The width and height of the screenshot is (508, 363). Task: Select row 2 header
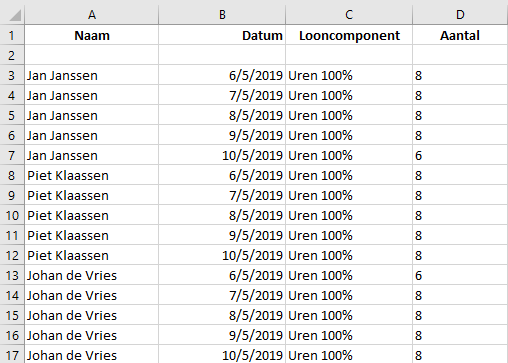coord(12,55)
